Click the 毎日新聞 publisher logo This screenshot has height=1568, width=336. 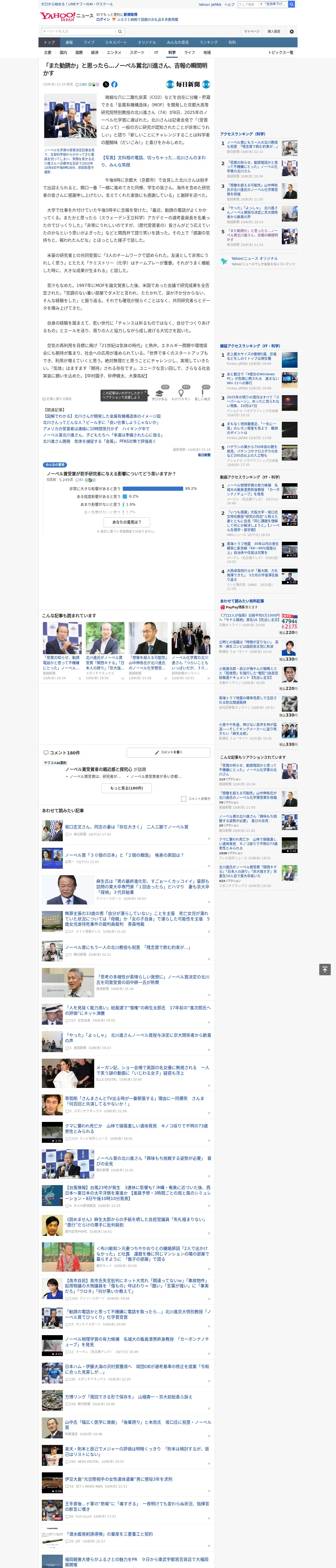(x=188, y=85)
